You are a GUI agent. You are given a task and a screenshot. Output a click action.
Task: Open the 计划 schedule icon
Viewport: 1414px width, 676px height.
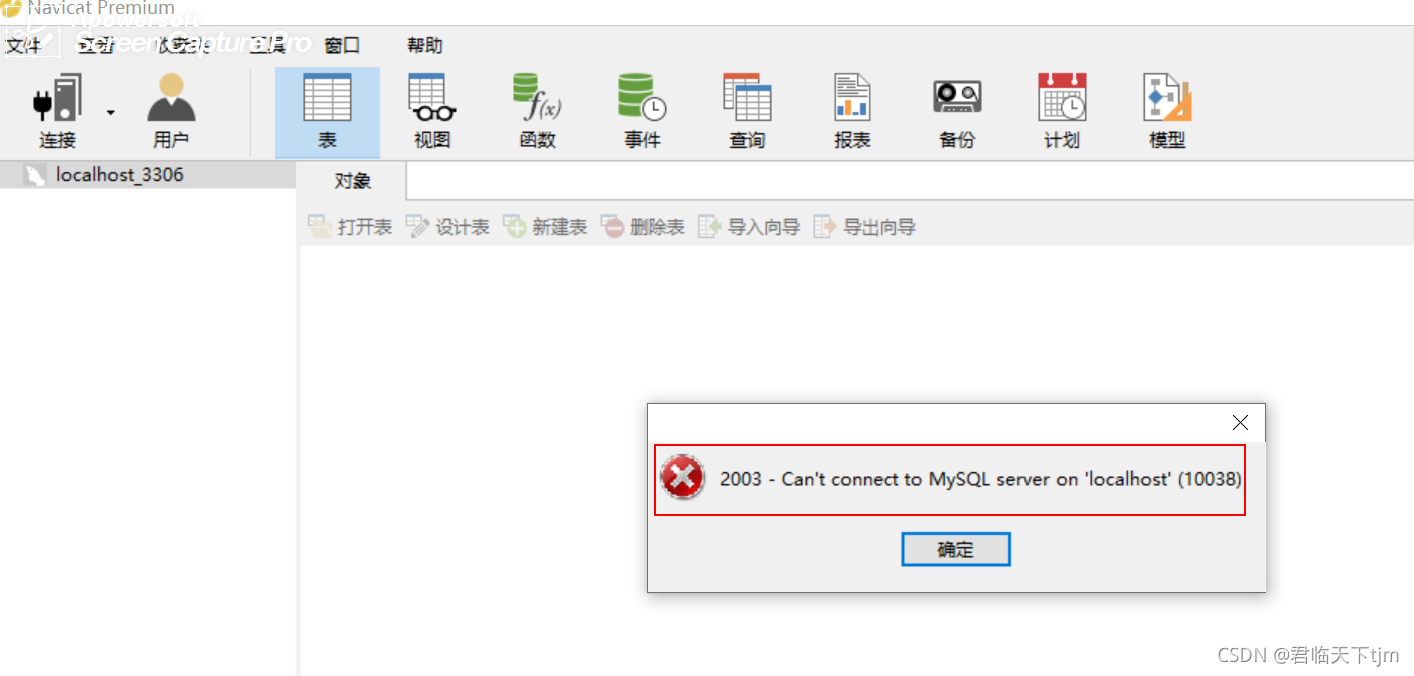pyautogui.click(x=1062, y=112)
